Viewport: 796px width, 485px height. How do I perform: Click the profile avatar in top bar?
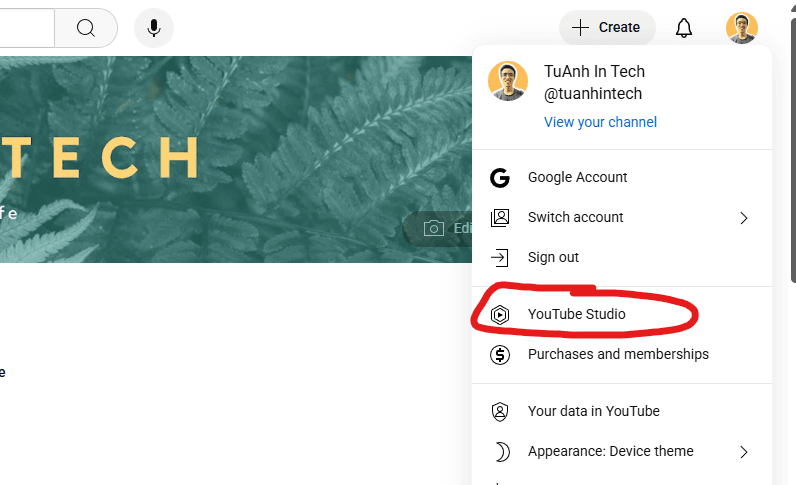tap(742, 27)
